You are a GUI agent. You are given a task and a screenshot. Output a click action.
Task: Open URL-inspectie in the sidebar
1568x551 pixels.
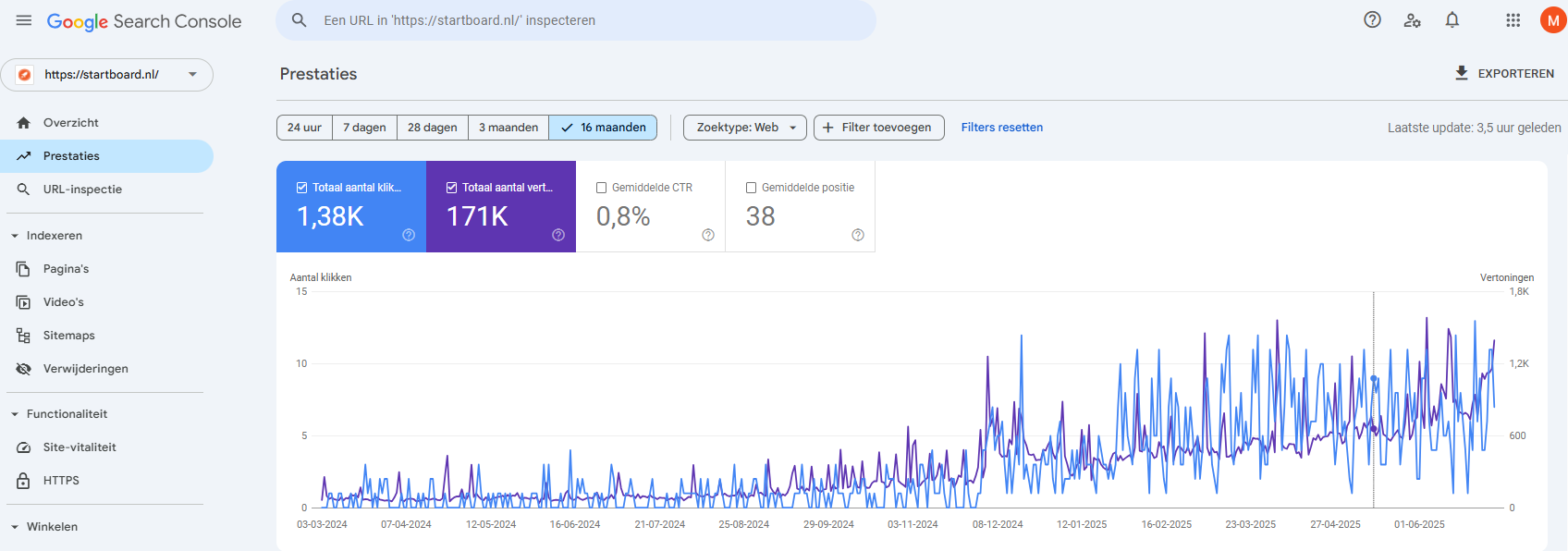(82, 190)
